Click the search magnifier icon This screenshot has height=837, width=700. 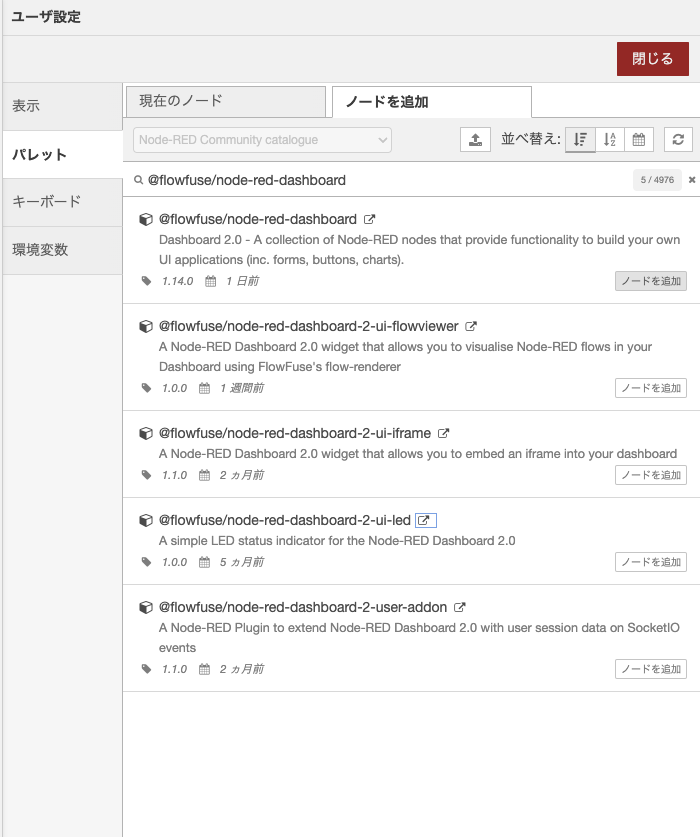[x=138, y=180]
